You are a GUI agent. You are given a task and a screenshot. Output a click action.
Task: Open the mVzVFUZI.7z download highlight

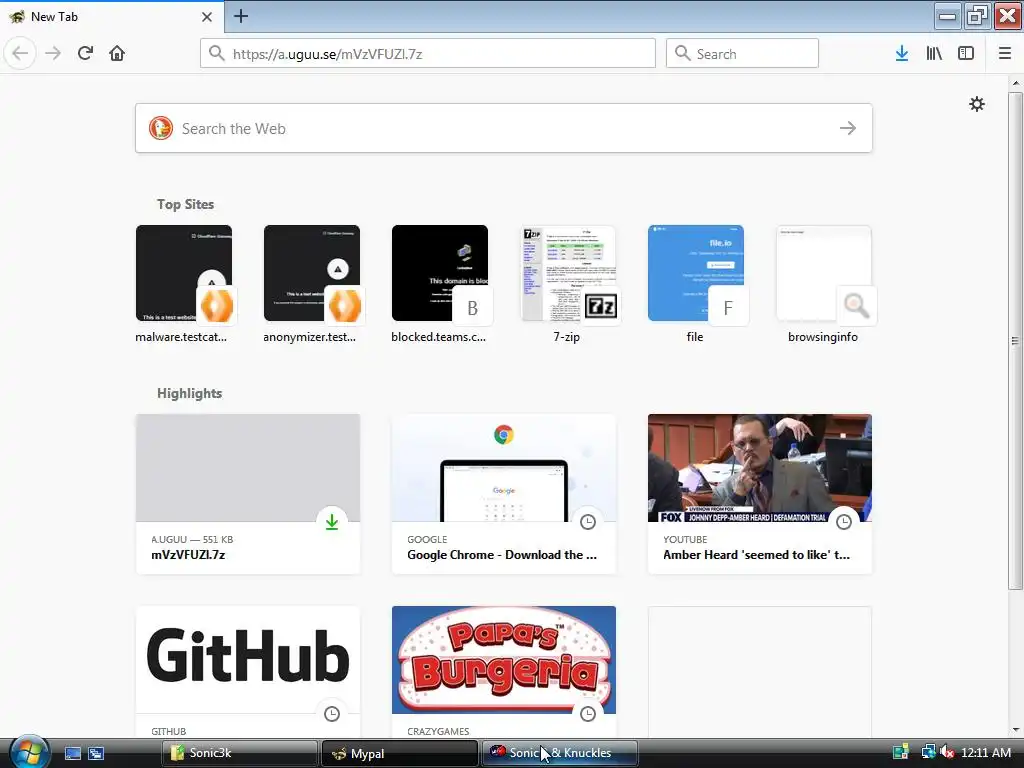click(248, 494)
